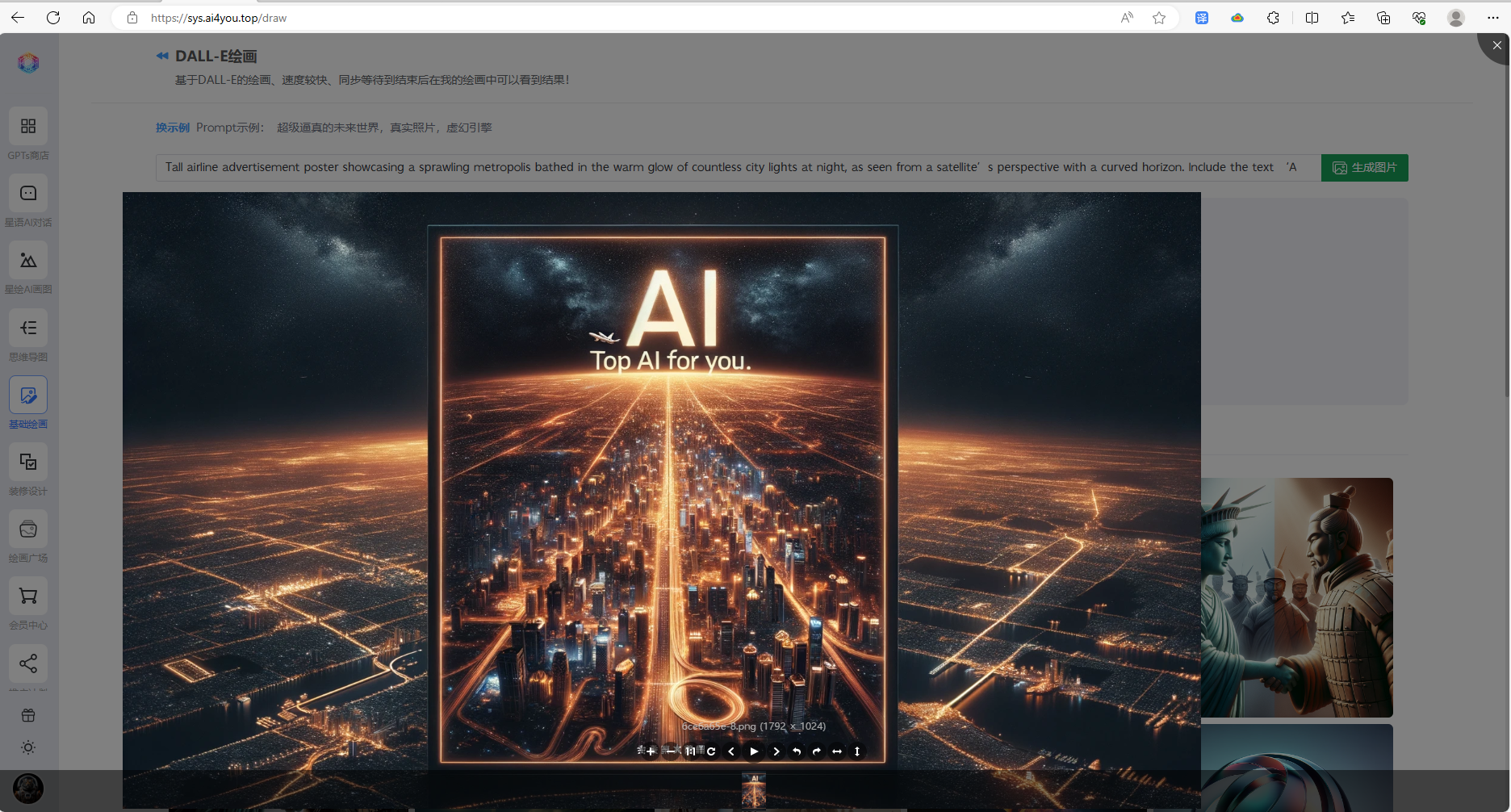Open the 思维导图 mind map tool

tap(28, 336)
